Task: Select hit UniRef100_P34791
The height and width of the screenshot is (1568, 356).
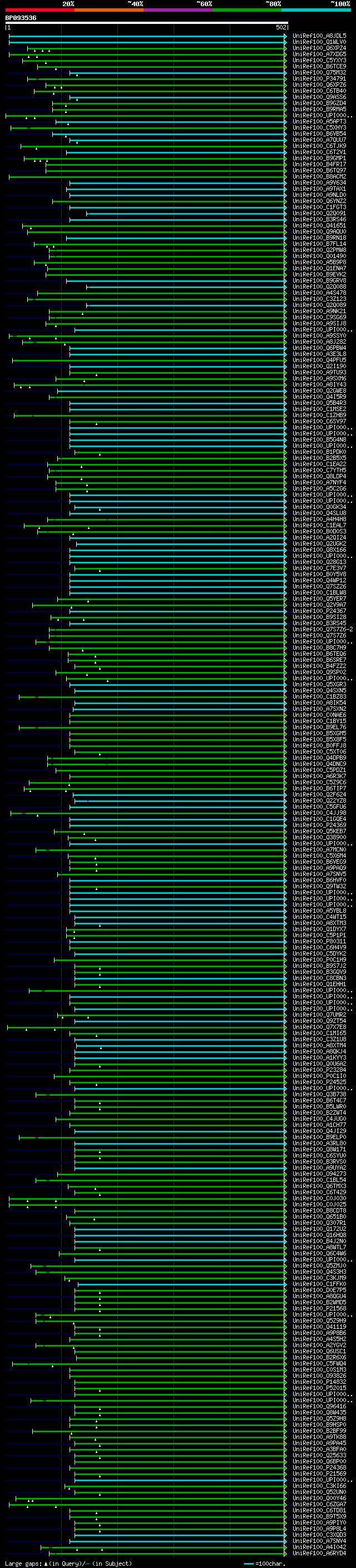Action: pos(319,78)
